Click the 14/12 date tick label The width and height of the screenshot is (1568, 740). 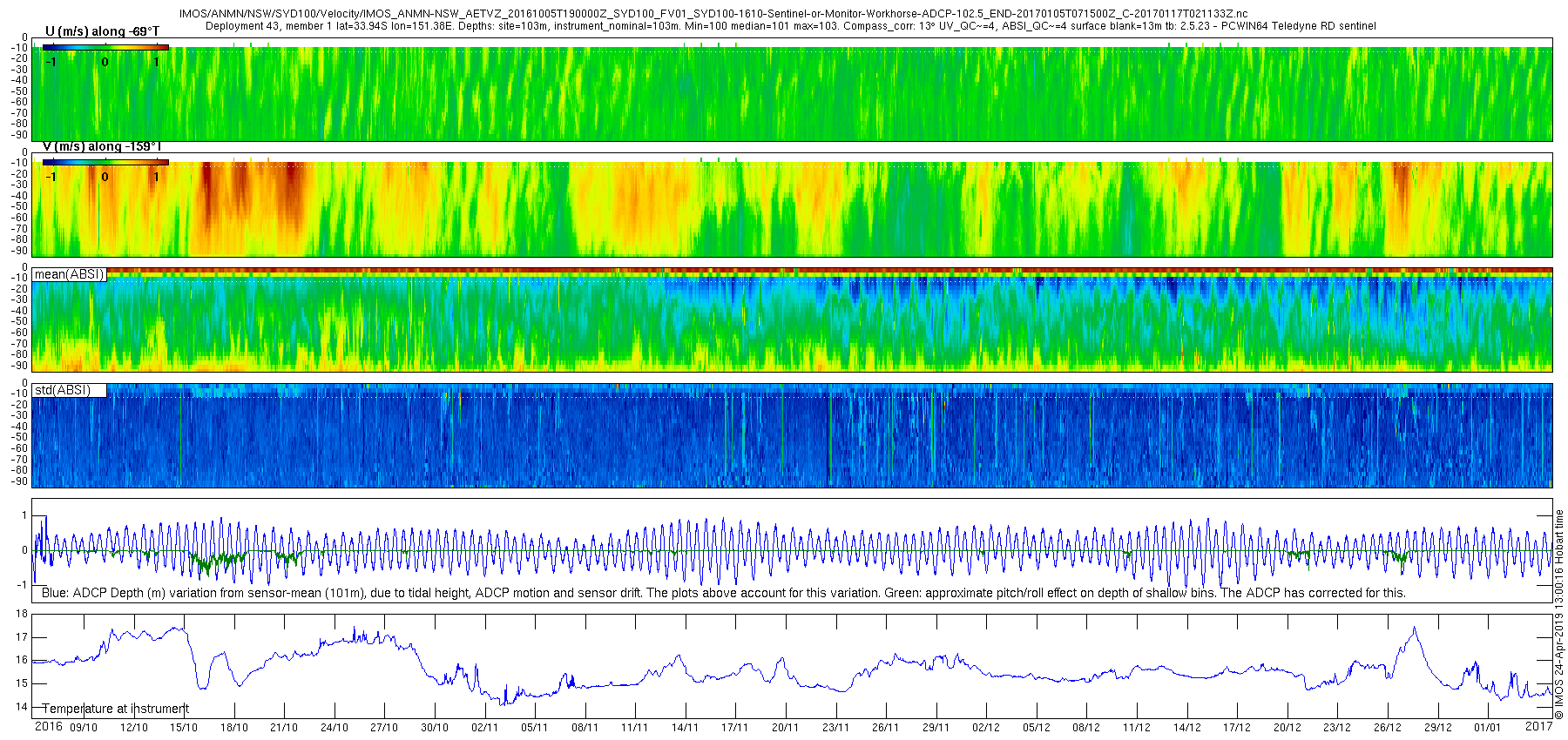1186,728
